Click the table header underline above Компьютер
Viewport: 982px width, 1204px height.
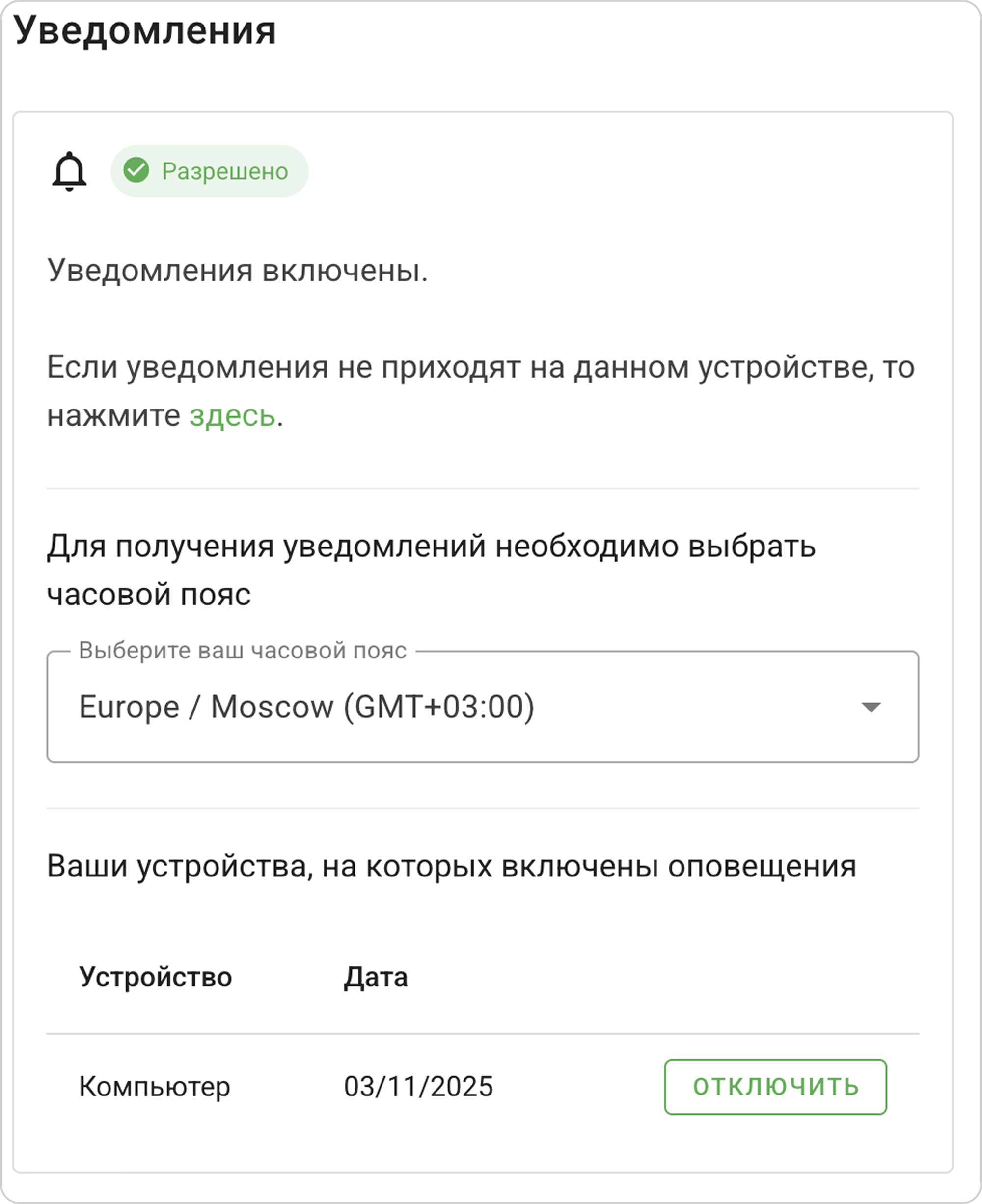pos(483,1033)
